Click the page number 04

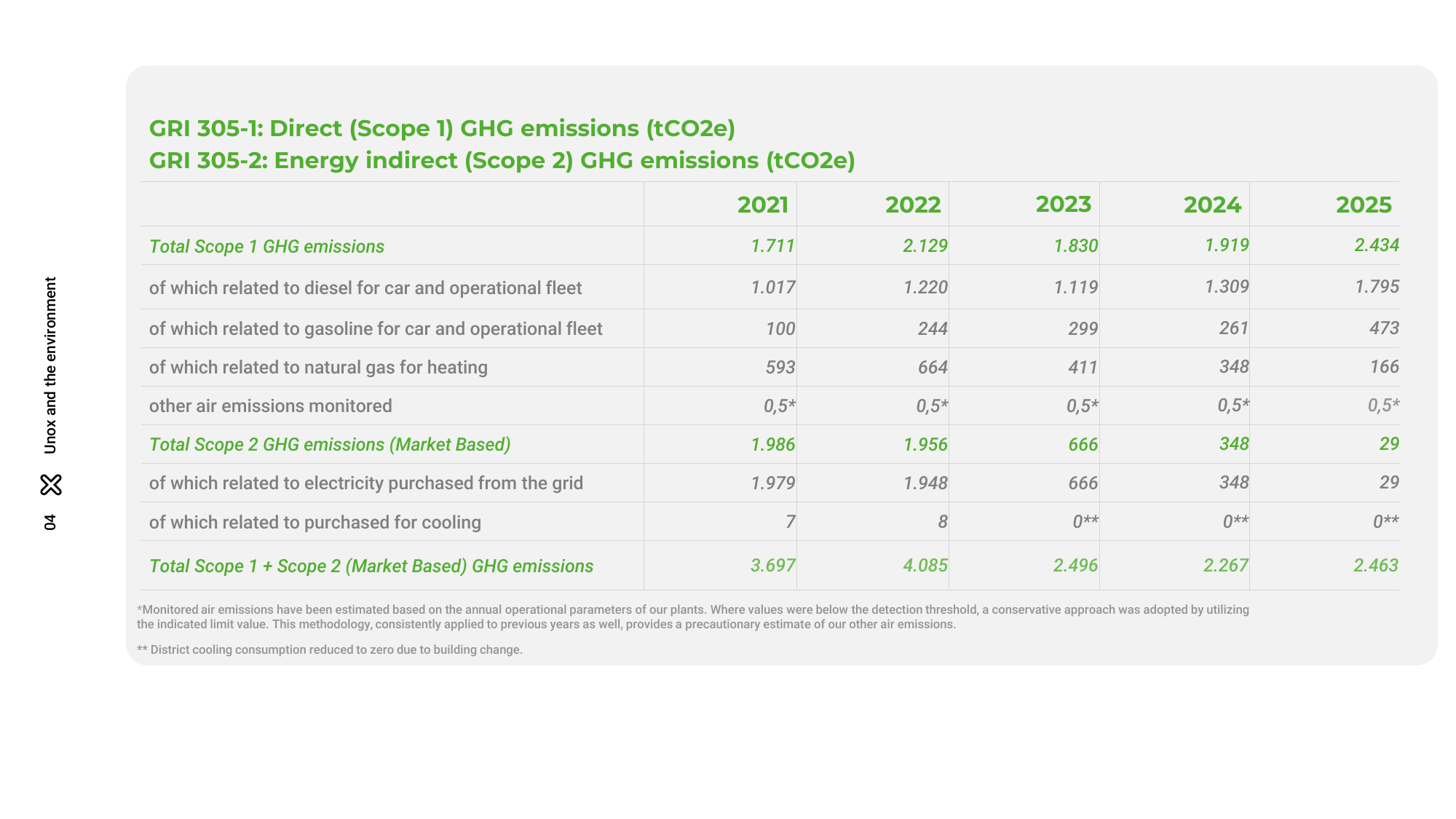(x=50, y=522)
